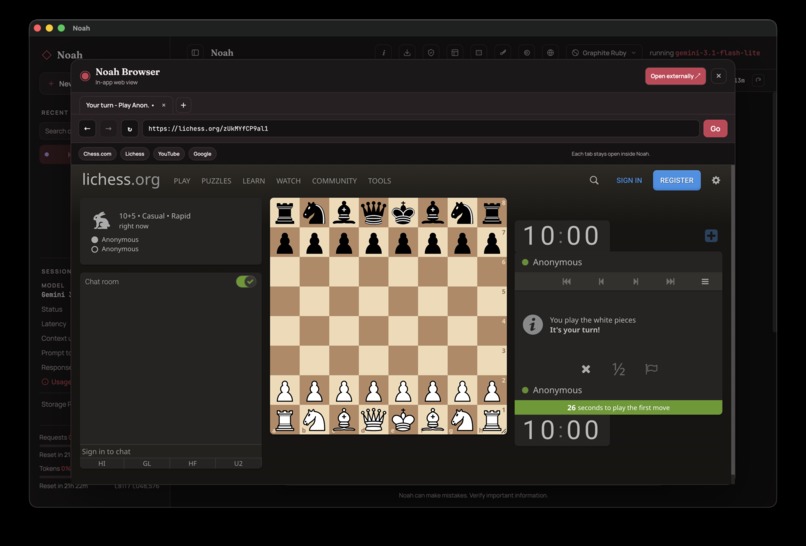Toggle sidebar icon left of Noah title
This screenshot has width=806, height=546.
pos(195,52)
